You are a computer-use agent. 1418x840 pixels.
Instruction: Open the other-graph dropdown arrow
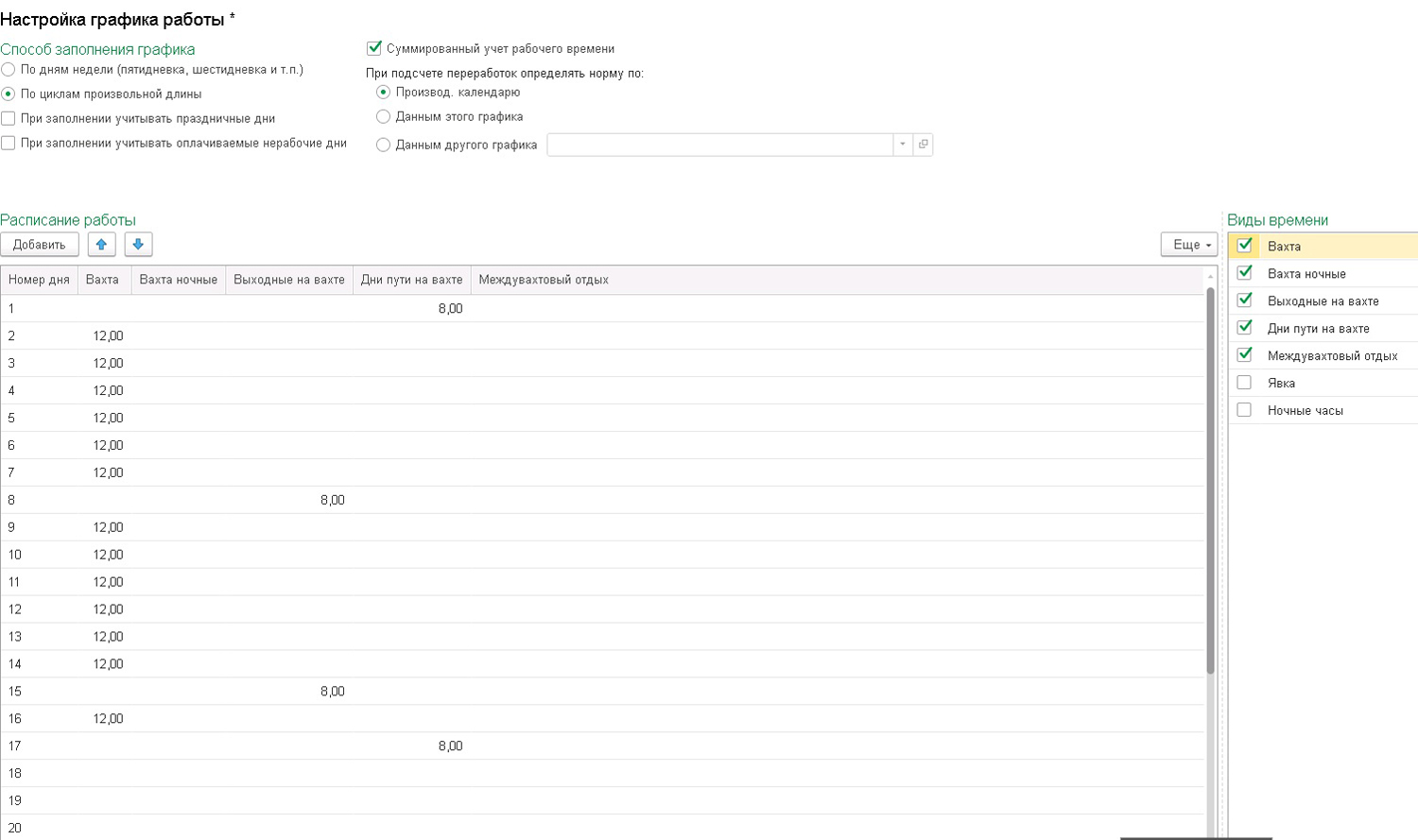903,145
